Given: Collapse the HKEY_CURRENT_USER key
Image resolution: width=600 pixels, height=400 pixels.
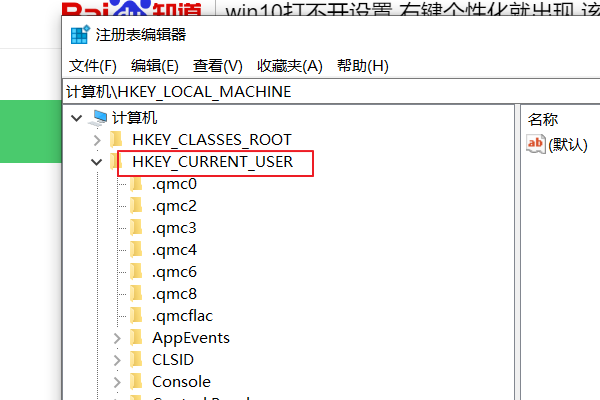Looking at the screenshot, I should click(x=96, y=162).
